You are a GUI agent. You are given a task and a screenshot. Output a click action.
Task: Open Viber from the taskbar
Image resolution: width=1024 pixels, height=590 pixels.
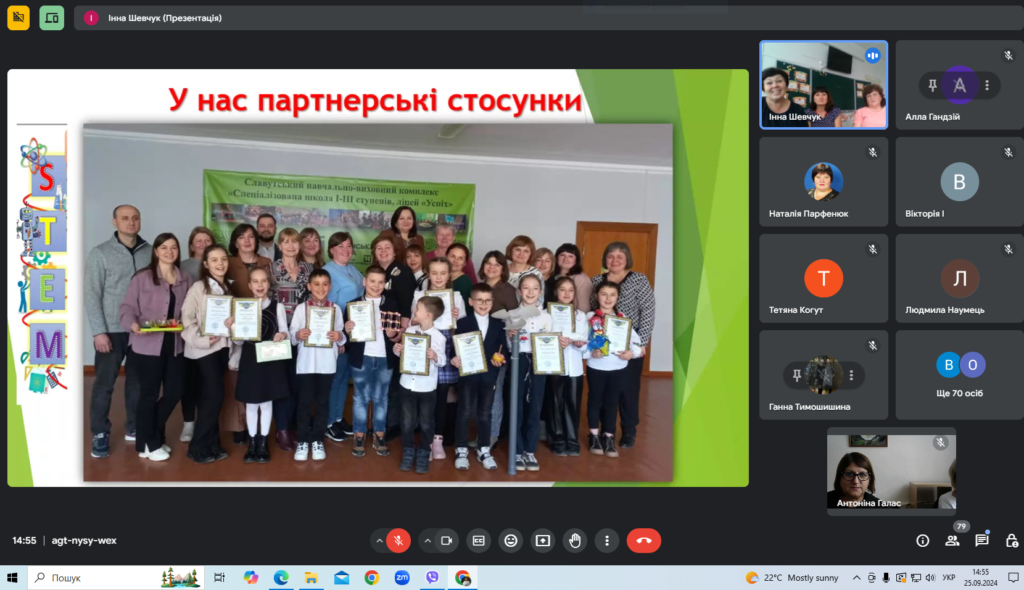click(432, 578)
